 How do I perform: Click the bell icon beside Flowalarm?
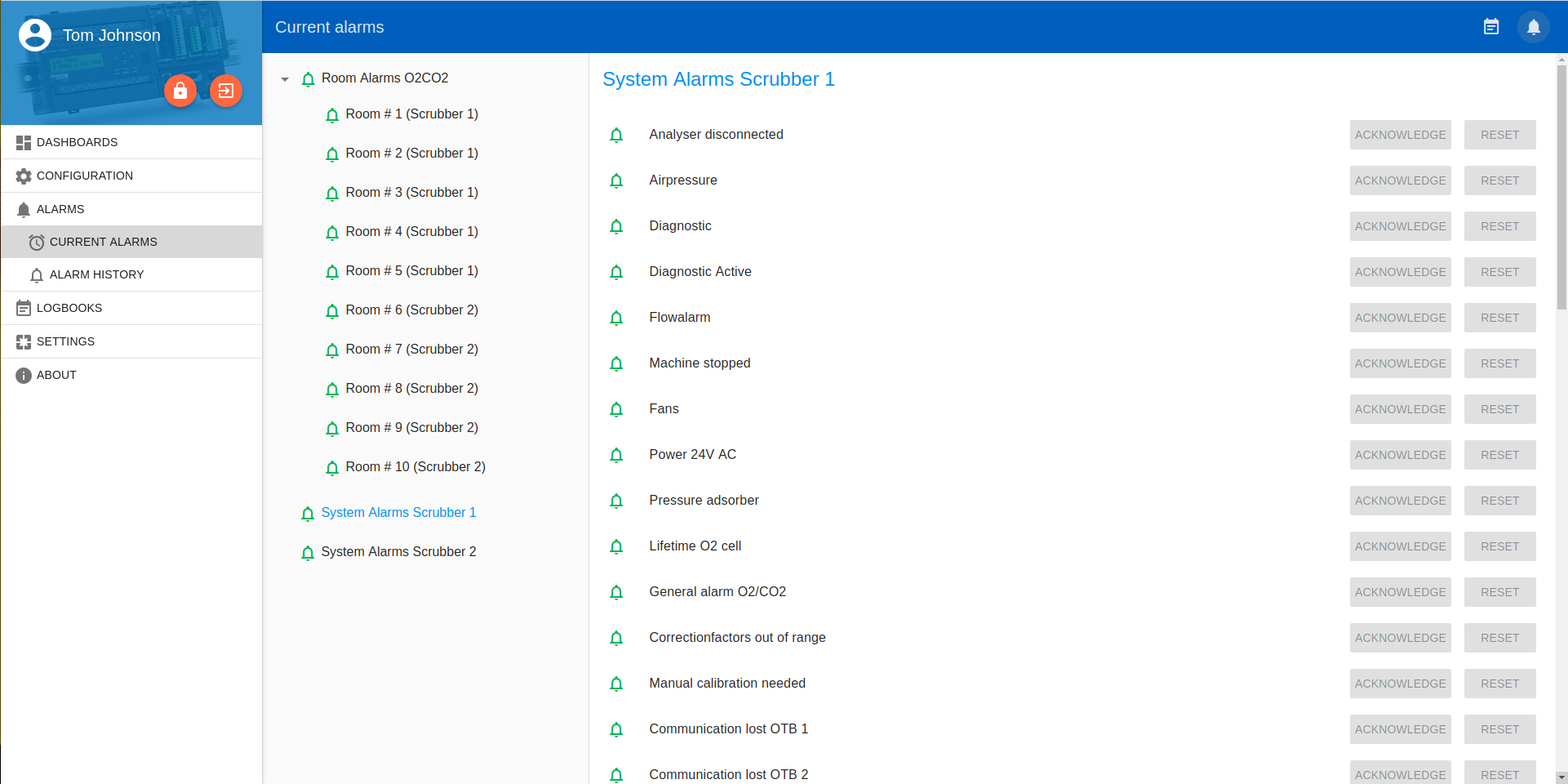616,318
